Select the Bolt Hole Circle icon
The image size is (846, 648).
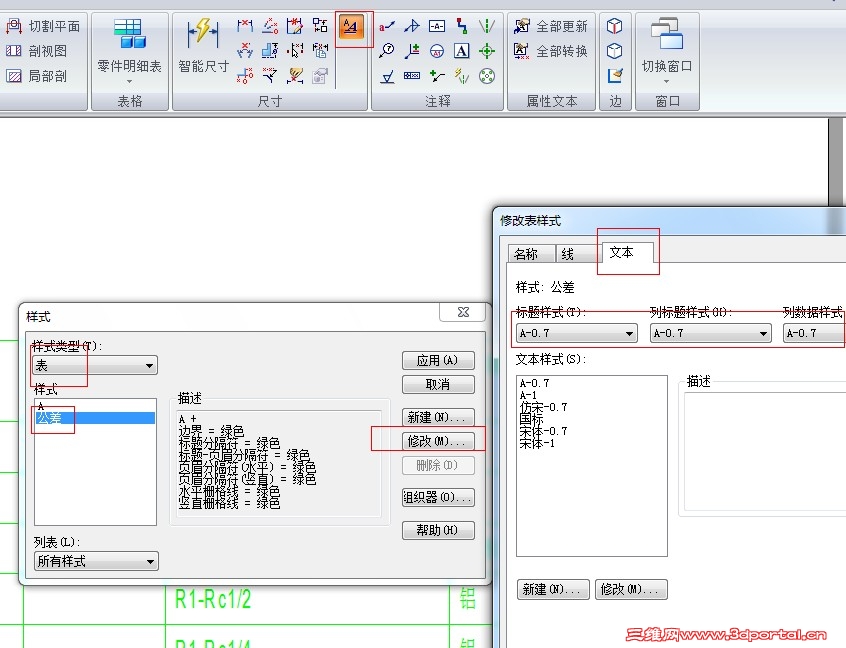pyautogui.click(x=487, y=76)
